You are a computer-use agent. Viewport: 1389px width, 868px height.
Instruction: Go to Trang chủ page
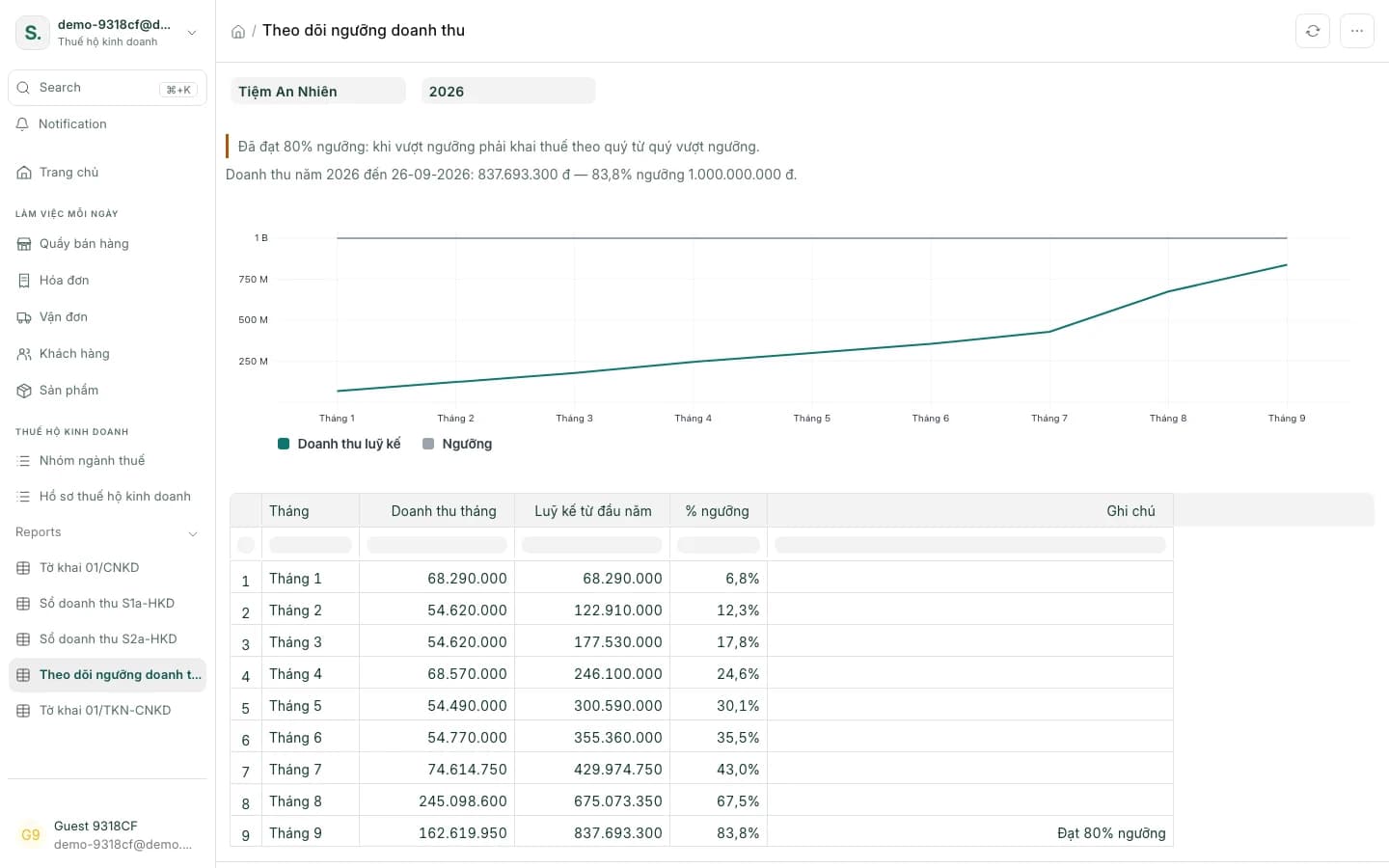coord(107,173)
